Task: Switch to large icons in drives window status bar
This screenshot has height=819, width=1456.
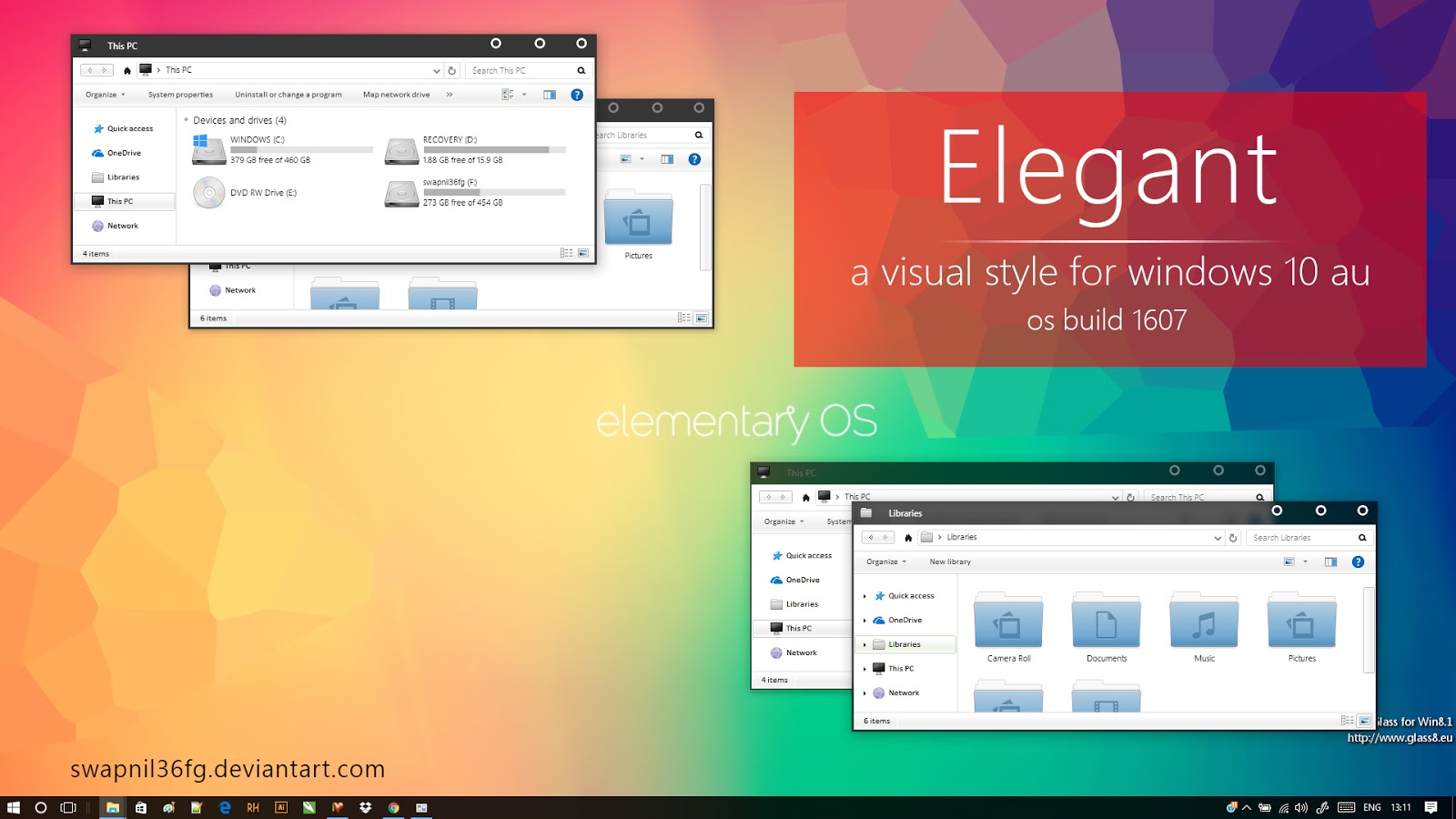Action: (583, 253)
